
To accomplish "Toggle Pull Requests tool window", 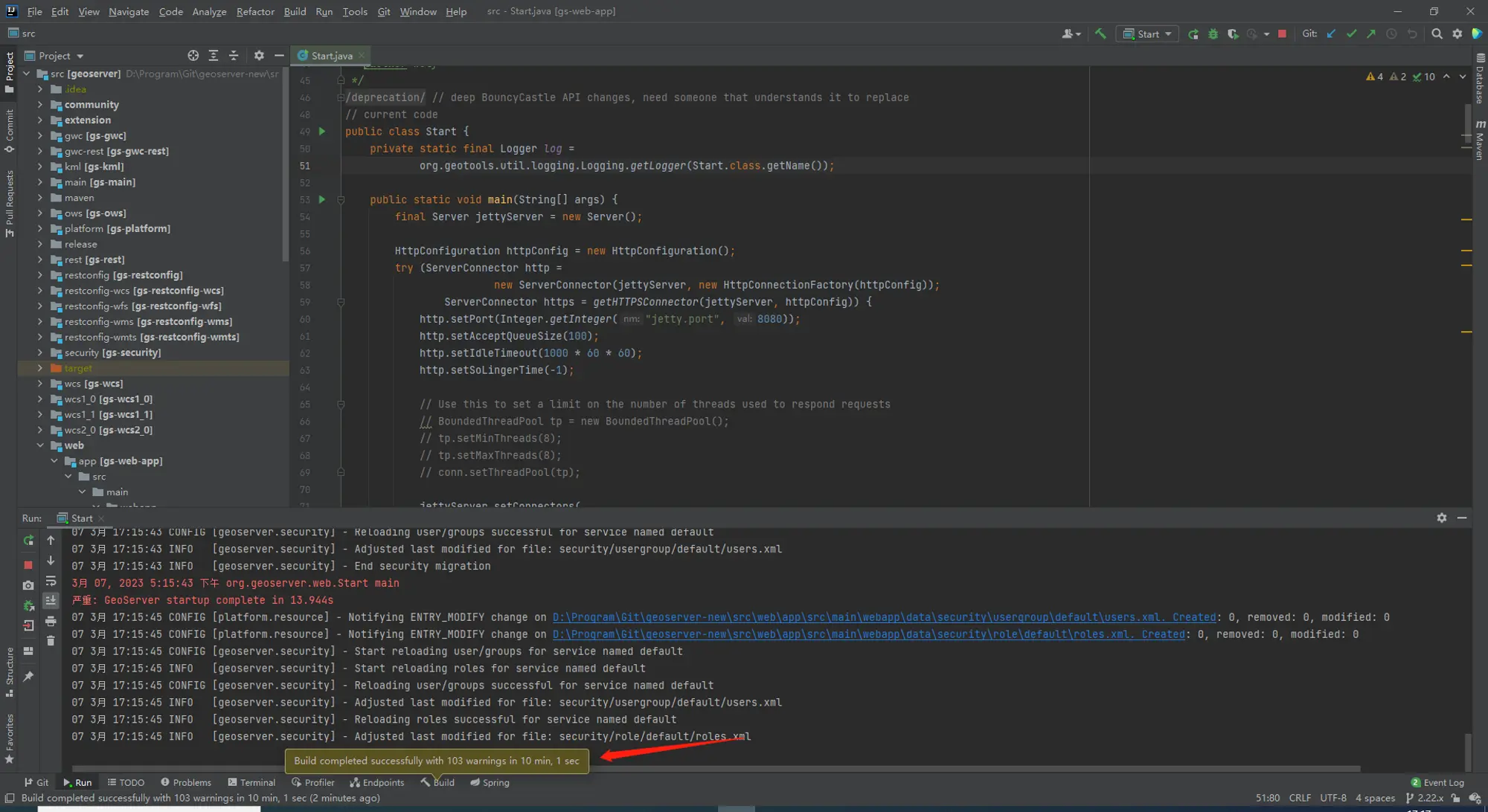I will [x=9, y=204].
